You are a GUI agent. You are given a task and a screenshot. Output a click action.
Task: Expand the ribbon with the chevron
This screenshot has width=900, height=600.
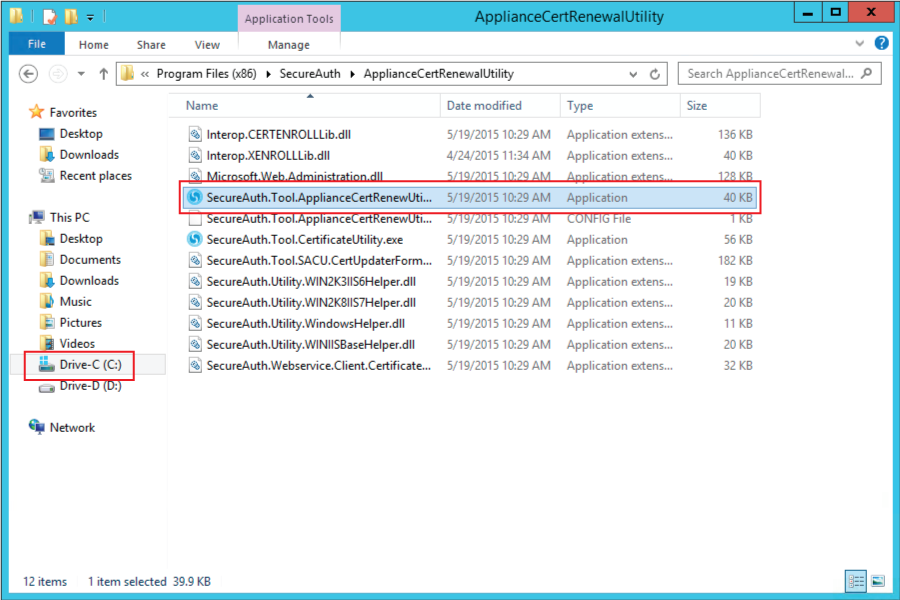[x=860, y=44]
